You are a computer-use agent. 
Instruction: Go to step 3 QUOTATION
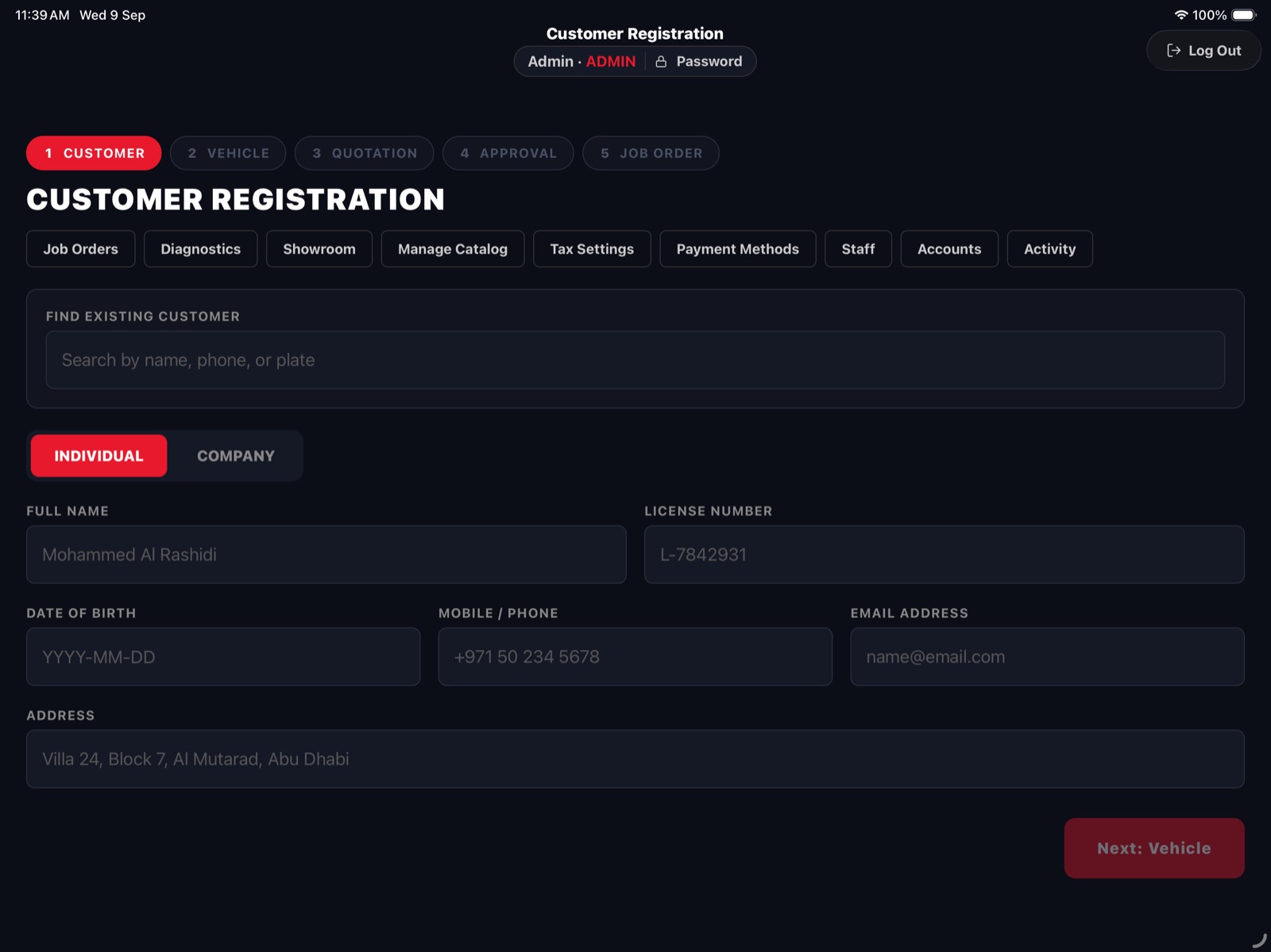click(364, 153)
